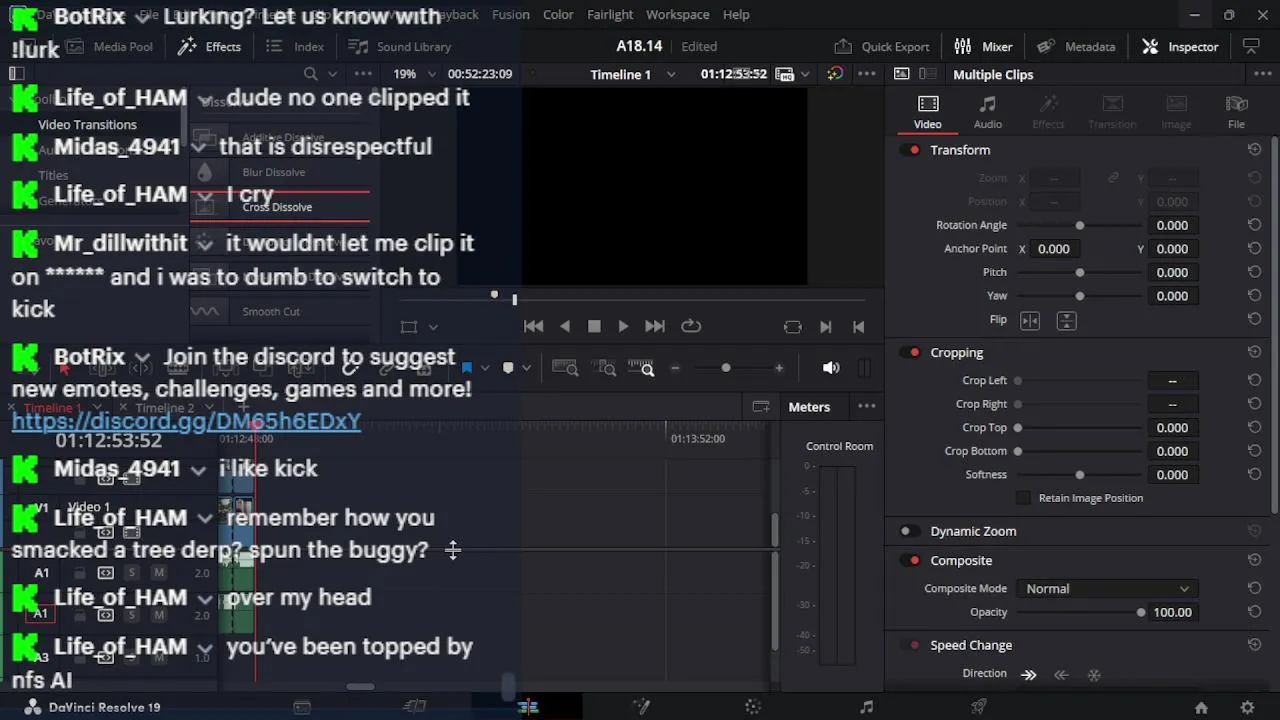
Task: Open the Fusion page from bottom bar
Action: point(641,707)
